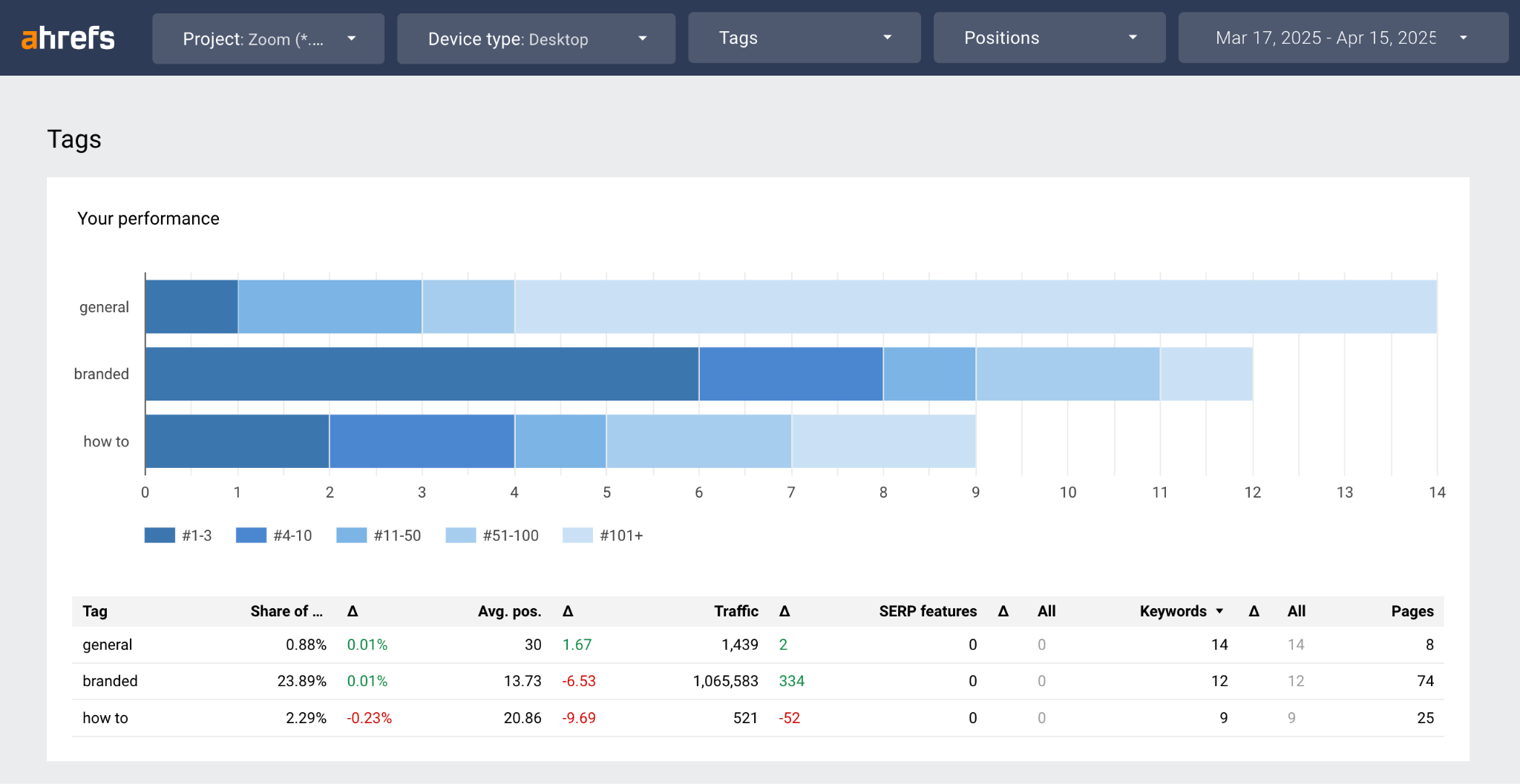Open the Positions filter dropdown

1049,38
